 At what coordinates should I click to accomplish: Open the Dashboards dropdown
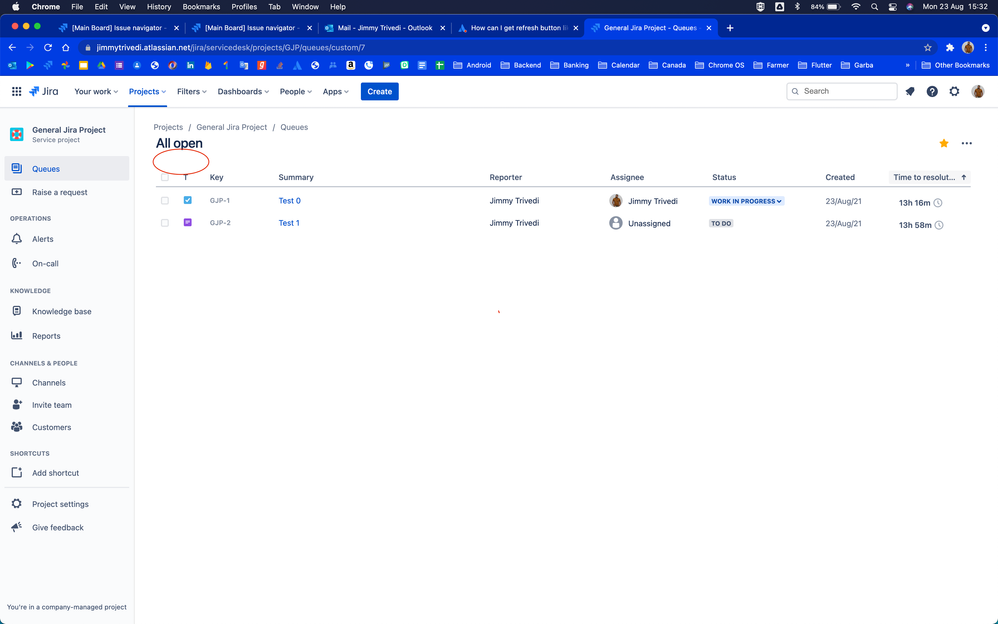[x=243, y=91]
